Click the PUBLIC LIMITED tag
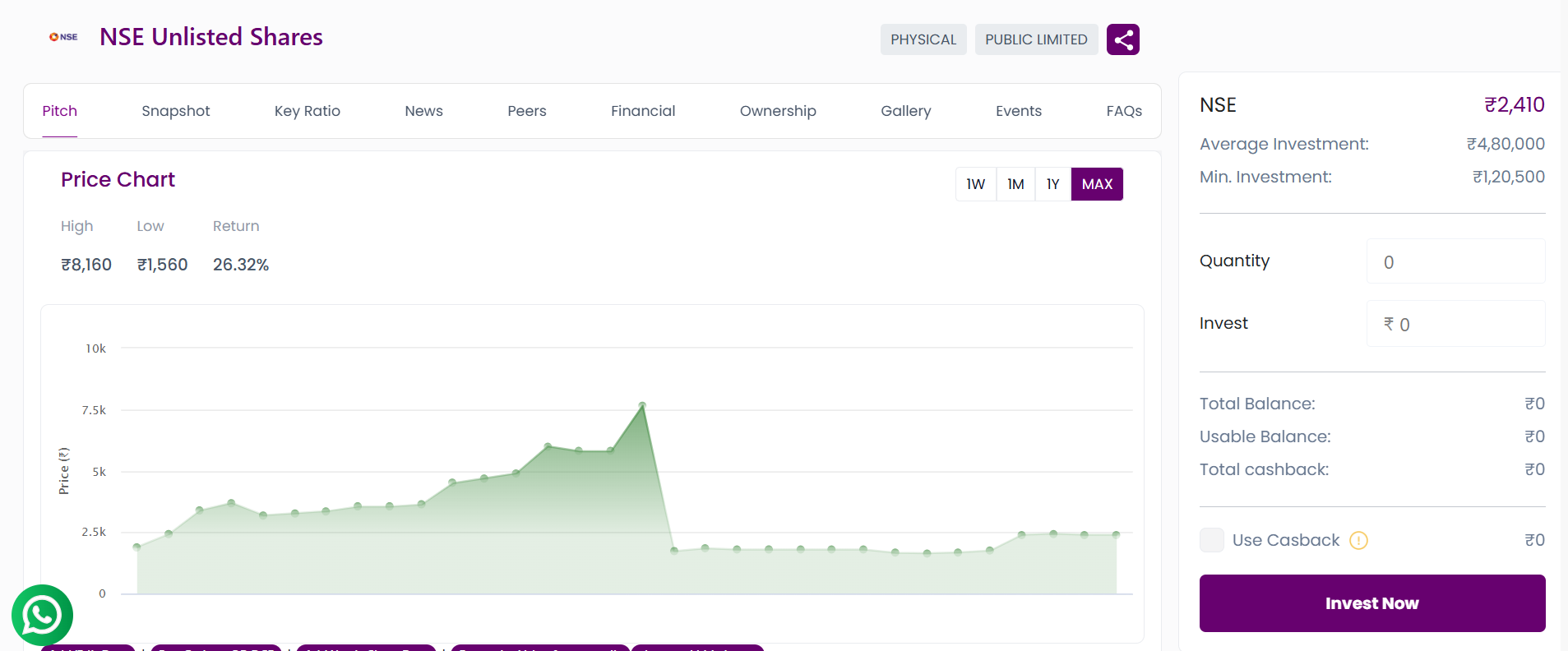The image size is (1568, 651). [1036, 39]
